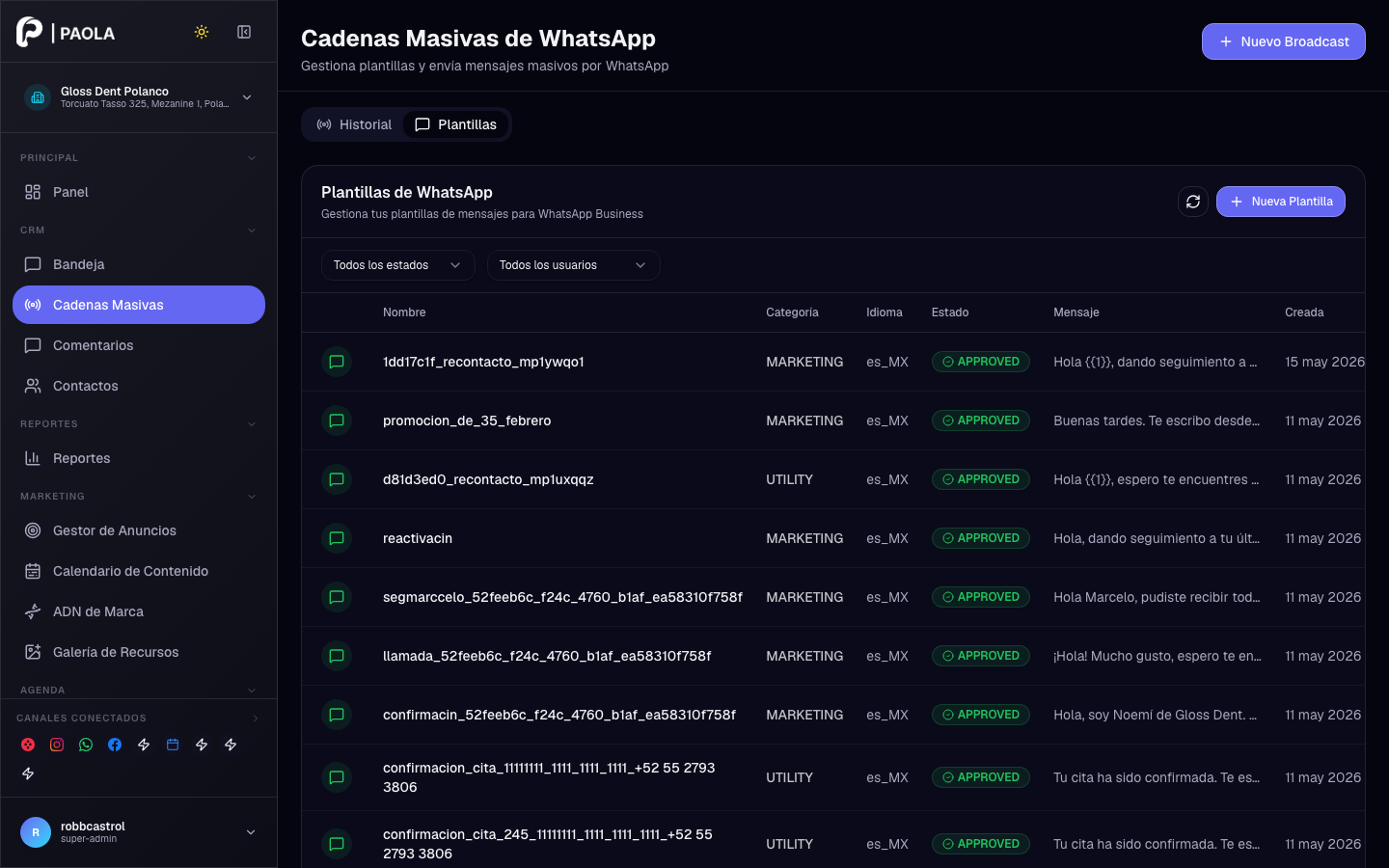Click the message icon for reactivacin row
The image size is (1389, 868).
(x=337, y=538)
